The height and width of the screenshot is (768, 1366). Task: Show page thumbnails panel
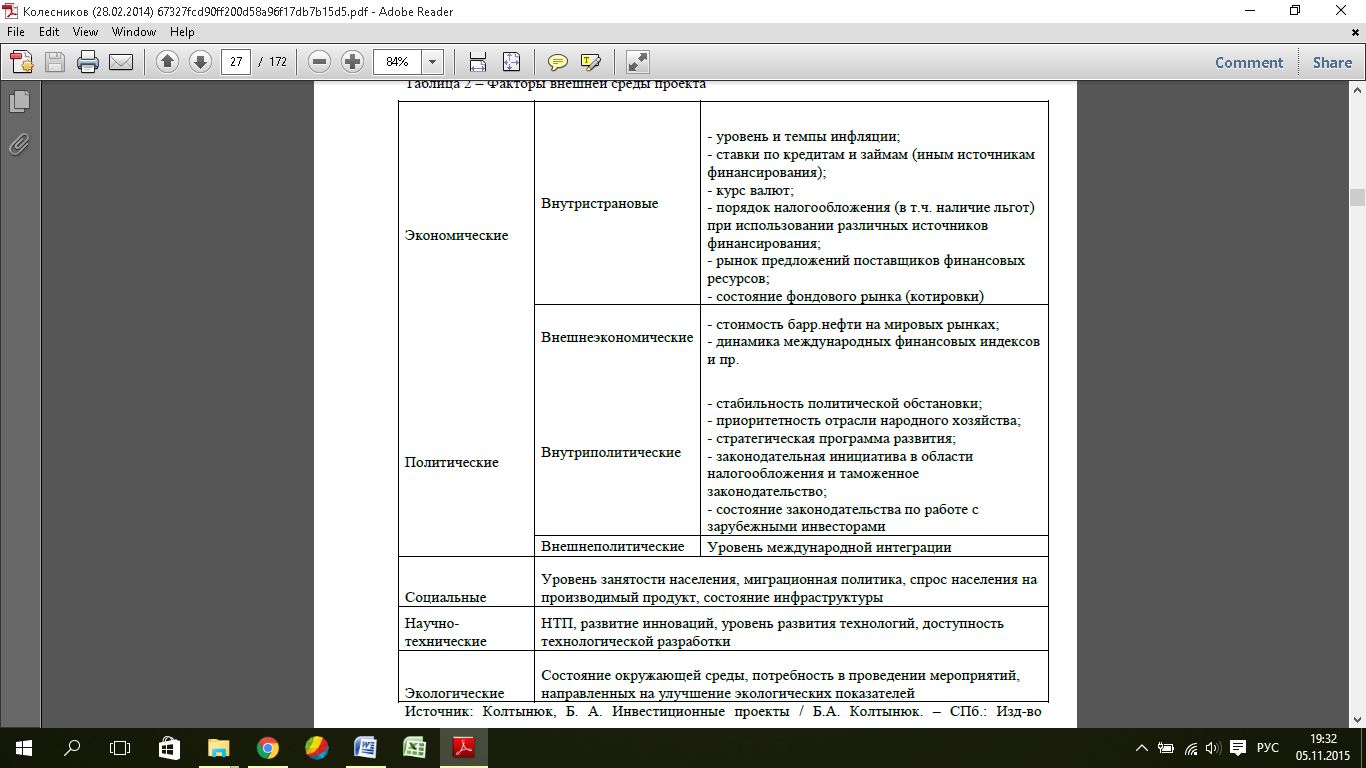point(19,101)
